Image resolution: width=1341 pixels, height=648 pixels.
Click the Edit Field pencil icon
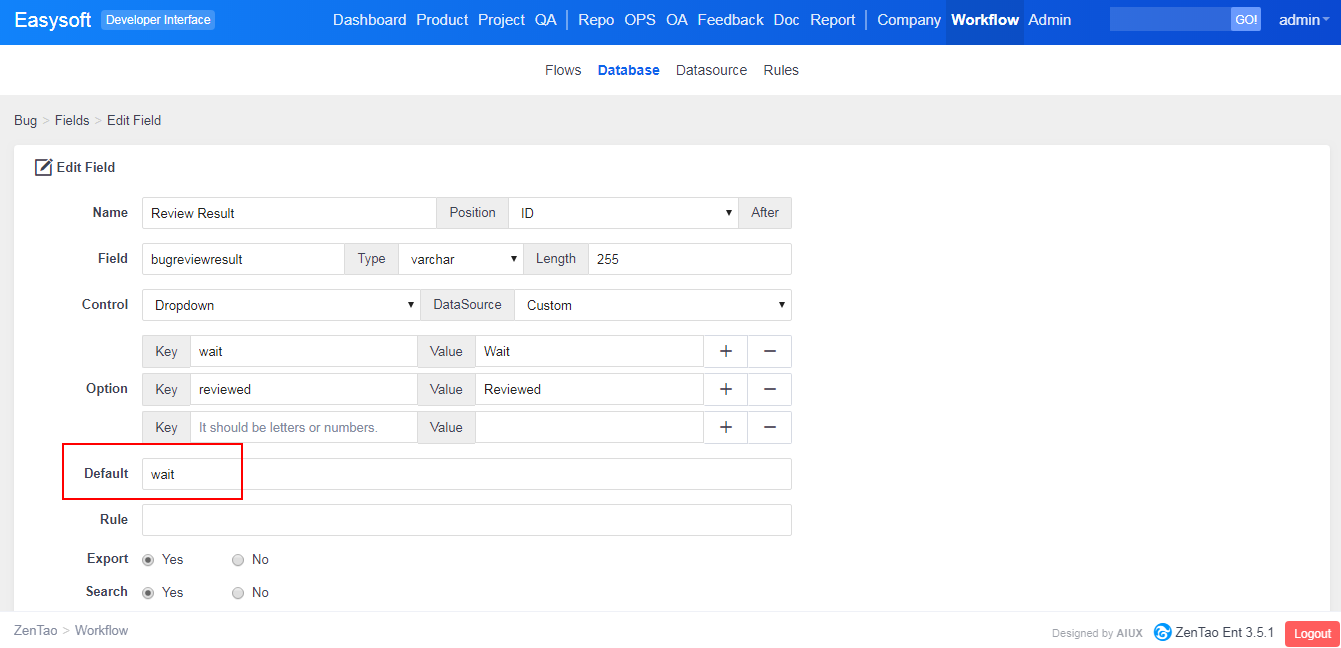pyautogui.click(x=43, y=168)
